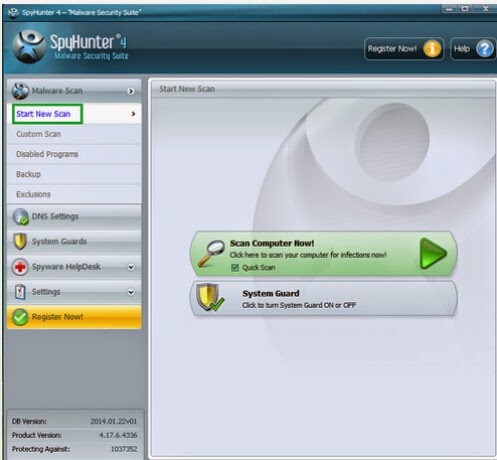
Task: Click the magnifying glass icon on Scan Computer Now
Action: pos(211,253)
